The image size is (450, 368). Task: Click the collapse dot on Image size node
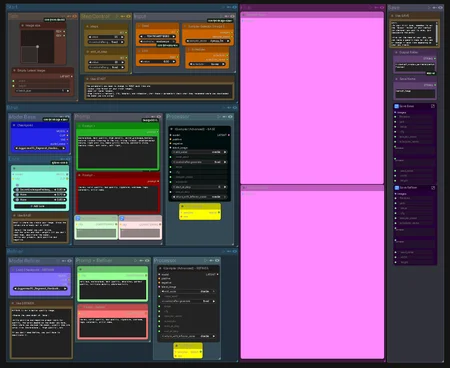point(23,25)
